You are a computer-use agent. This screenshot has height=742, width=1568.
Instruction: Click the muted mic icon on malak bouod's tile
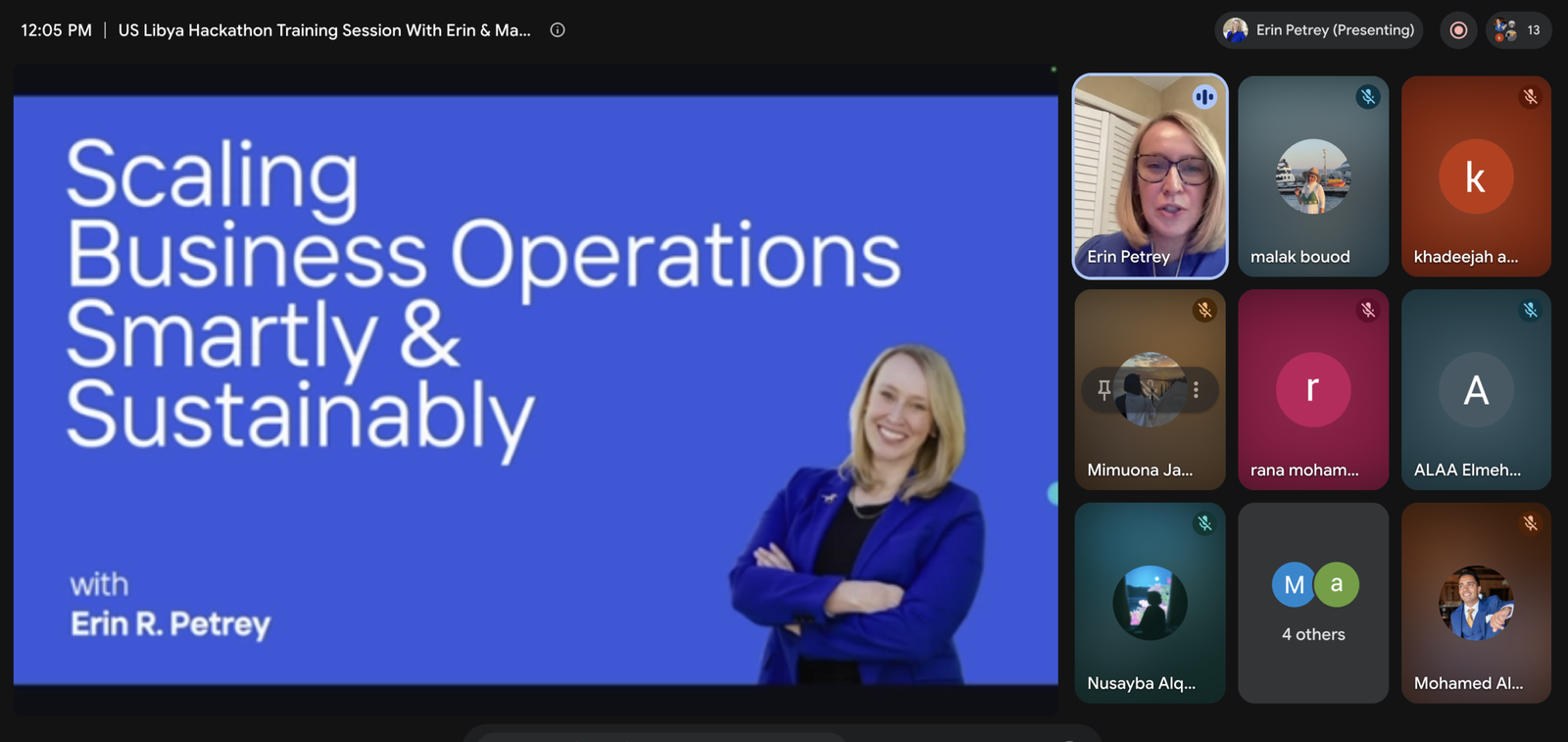pos(1368,97)
